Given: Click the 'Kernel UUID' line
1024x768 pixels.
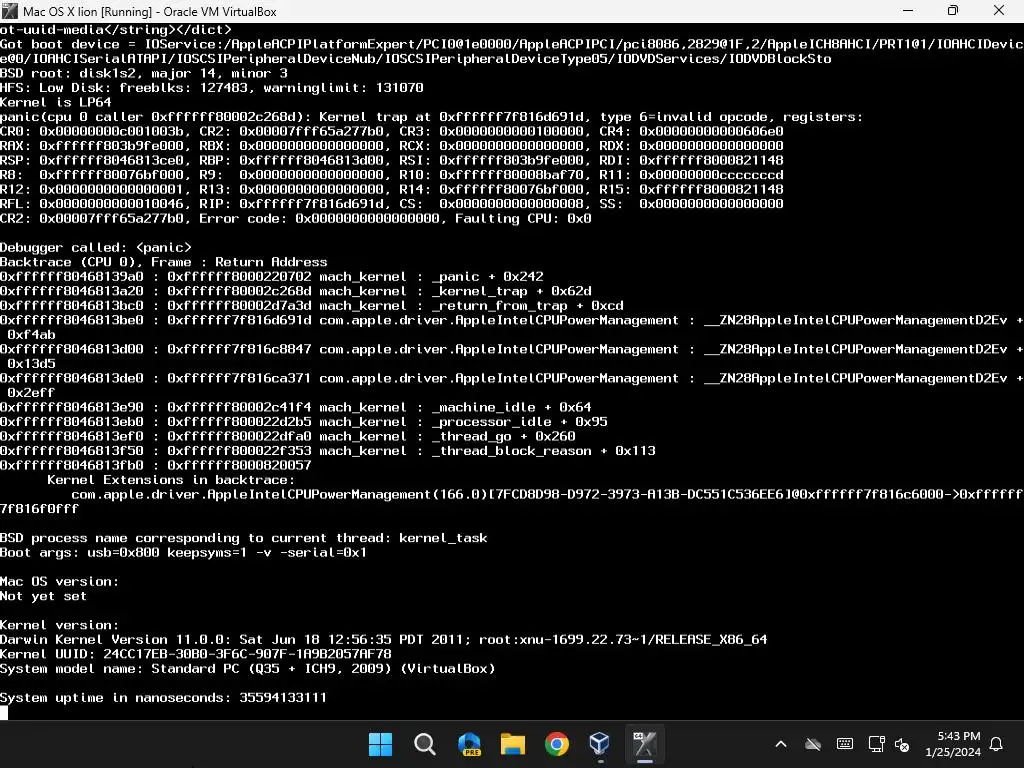Looking at the screenshot, I should [x=196, y=654].
